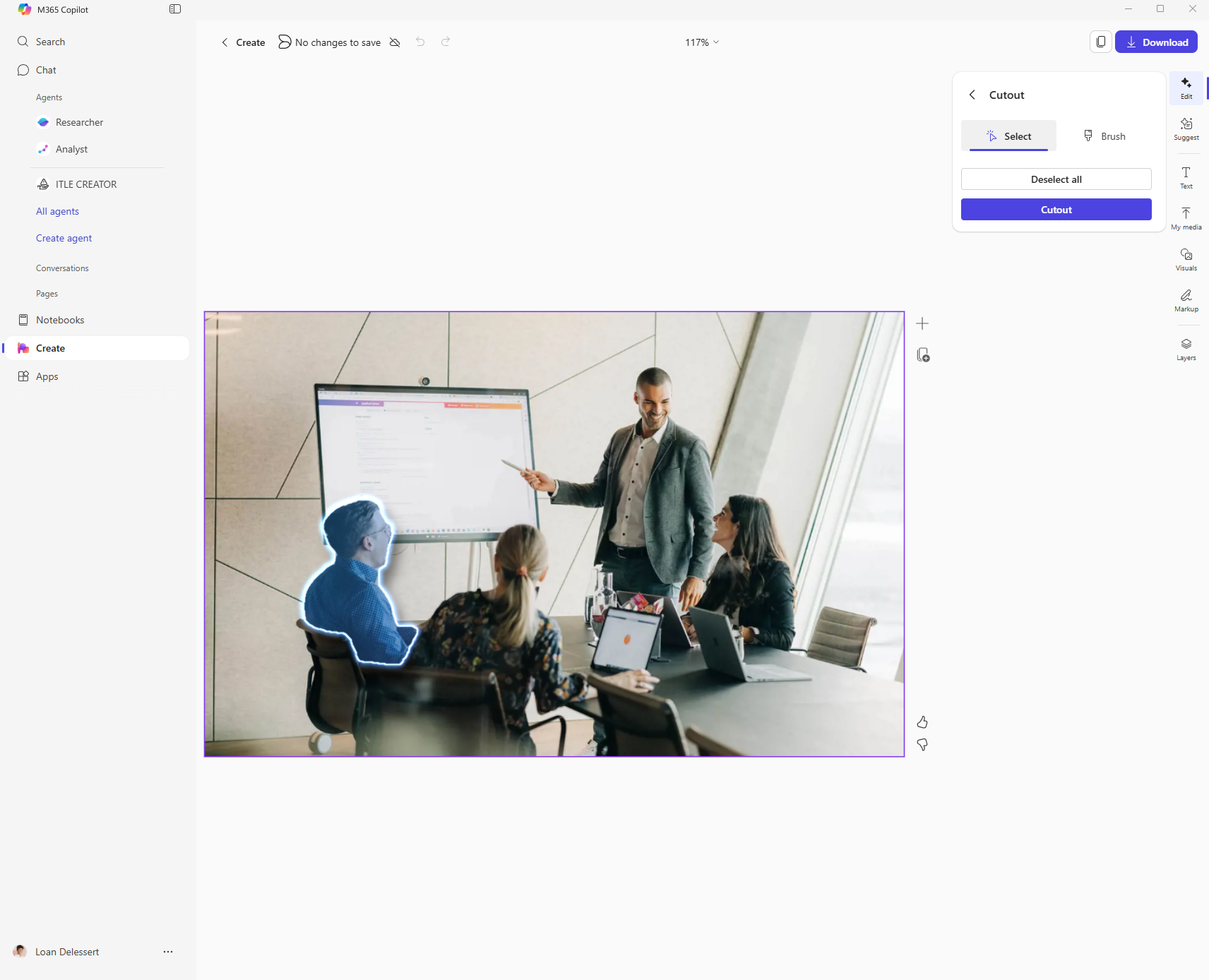Image resolution: width=1209 pixels, height=980 pixels.
Task: Open the Layers panel
Action: coord(1186,348)
